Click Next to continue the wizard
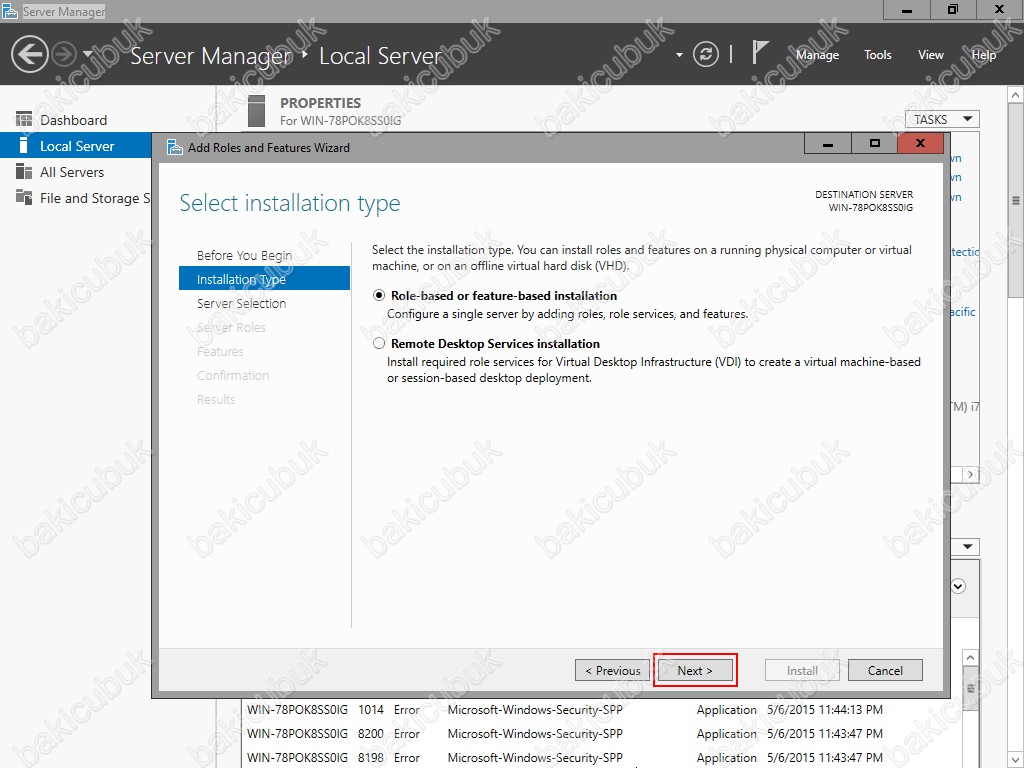The width and height of the screenshot is (1024, 768). point(695,670)
